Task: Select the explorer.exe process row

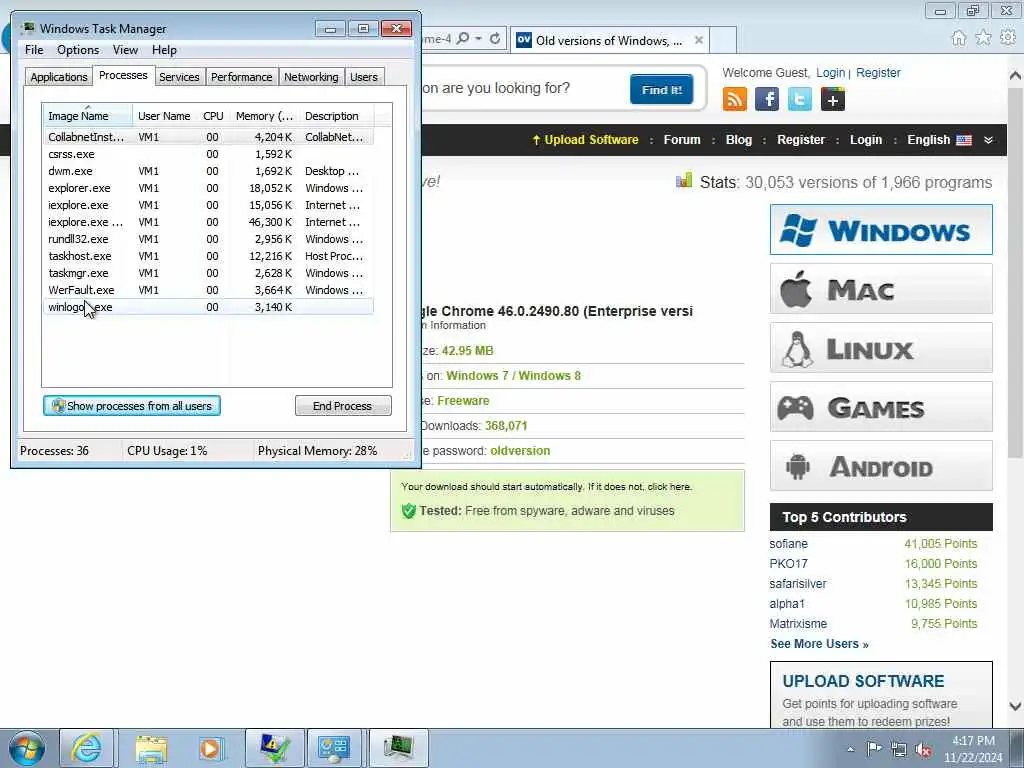Action: 209,188
